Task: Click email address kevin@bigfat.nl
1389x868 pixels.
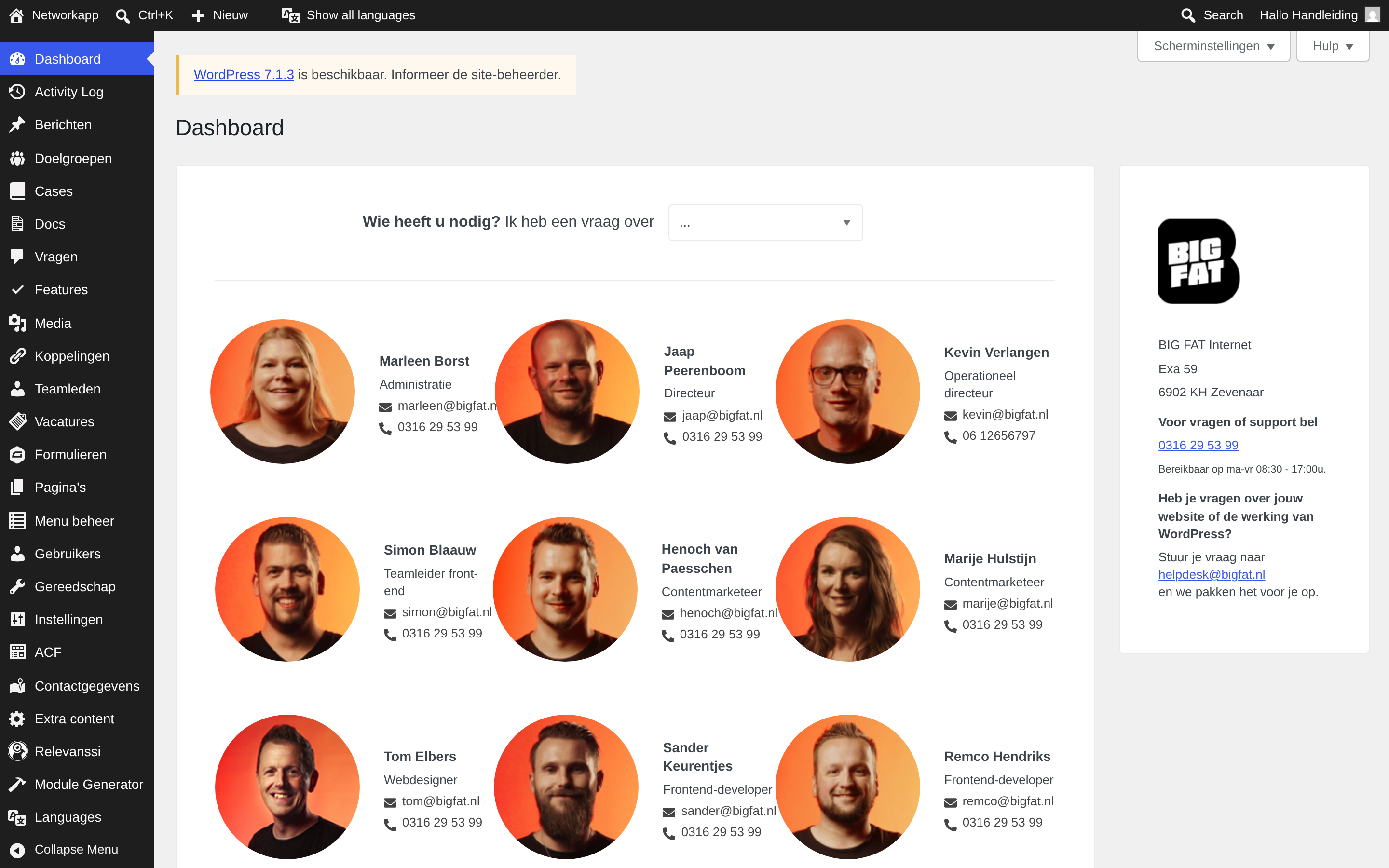Action: [1005, 415]
